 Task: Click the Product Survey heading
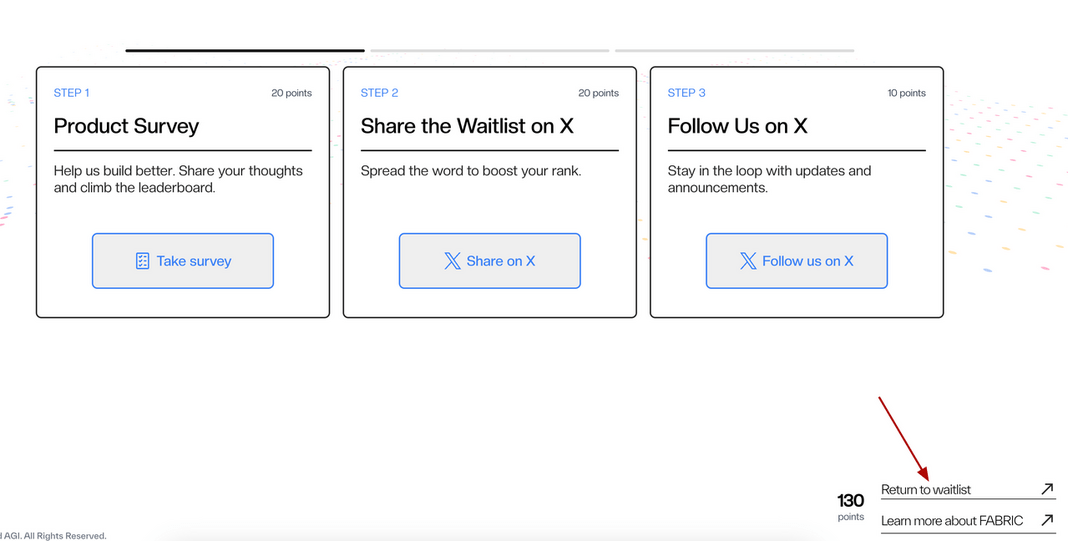click(x=126, y=126)
